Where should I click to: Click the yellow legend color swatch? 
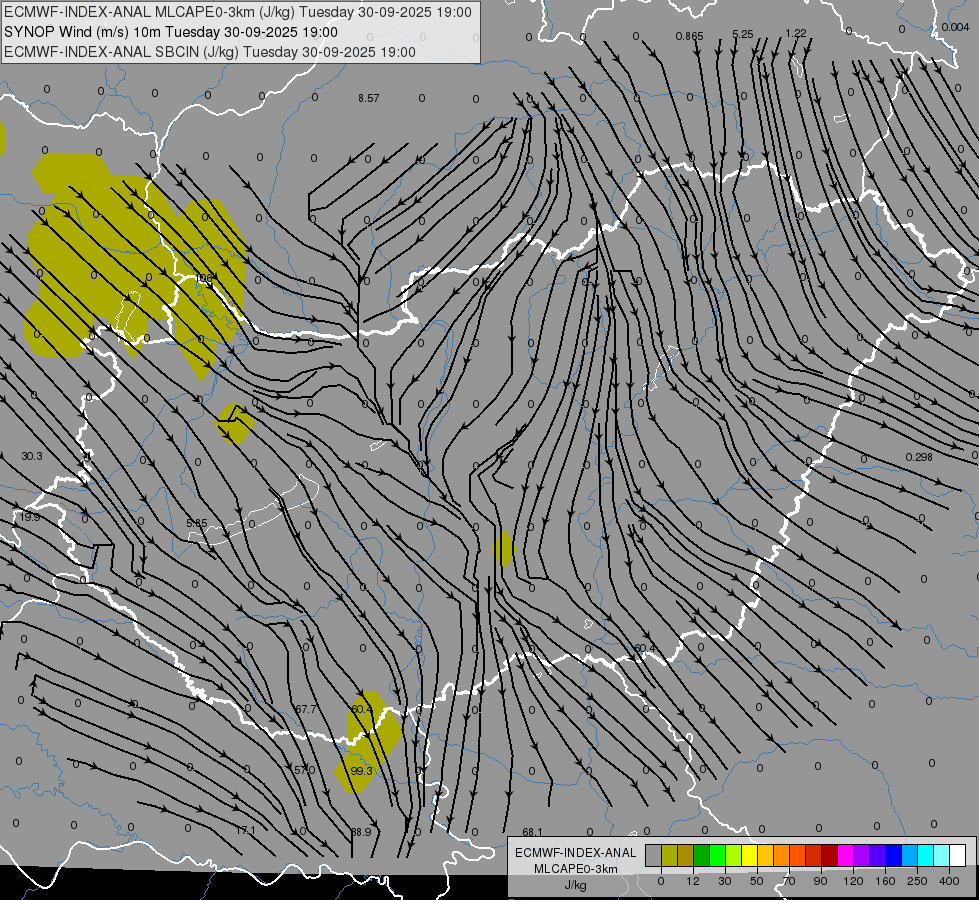749,855
